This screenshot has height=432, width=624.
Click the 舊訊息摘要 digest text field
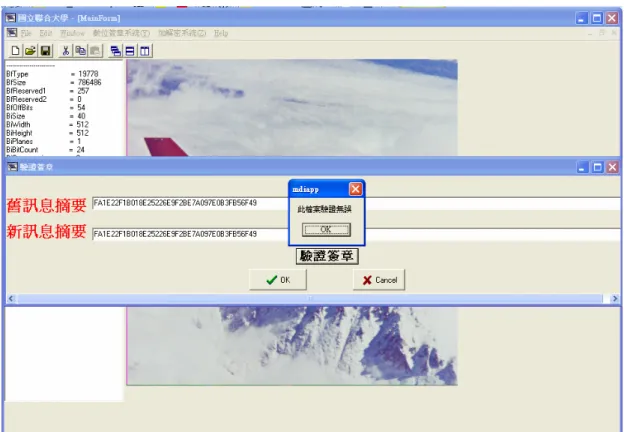[x=358, y=203]
